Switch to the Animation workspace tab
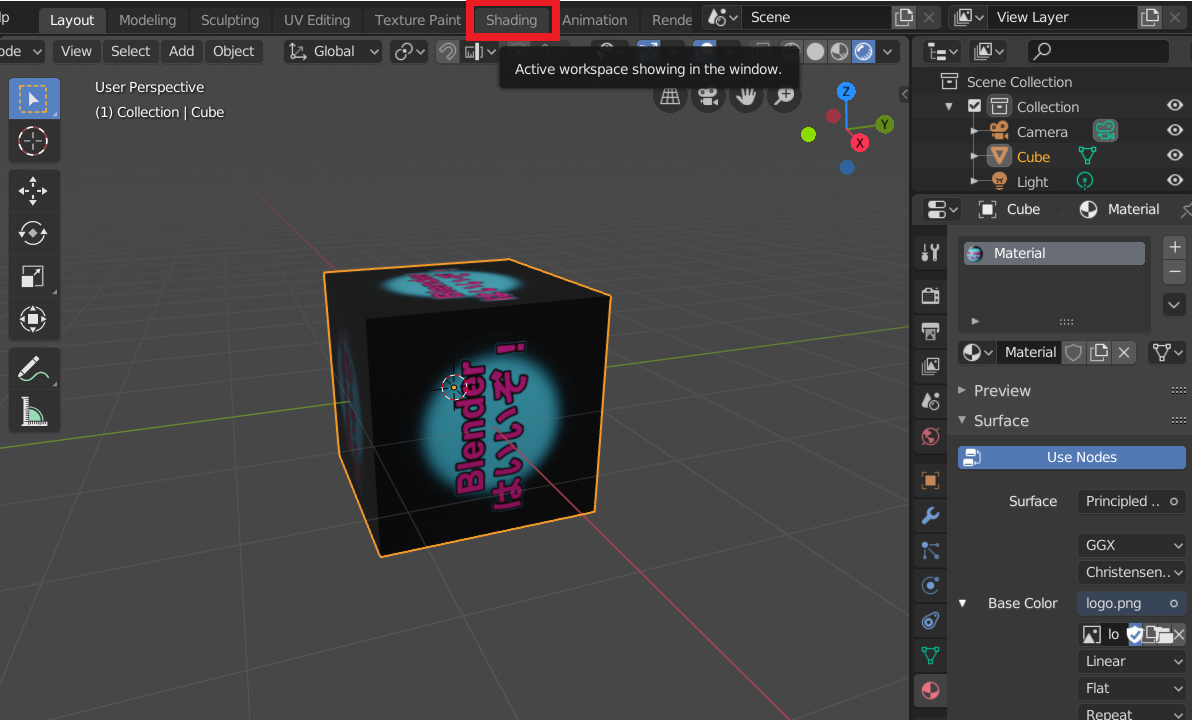The height and width of the screenshot is (720, 1192). point(594,20)
